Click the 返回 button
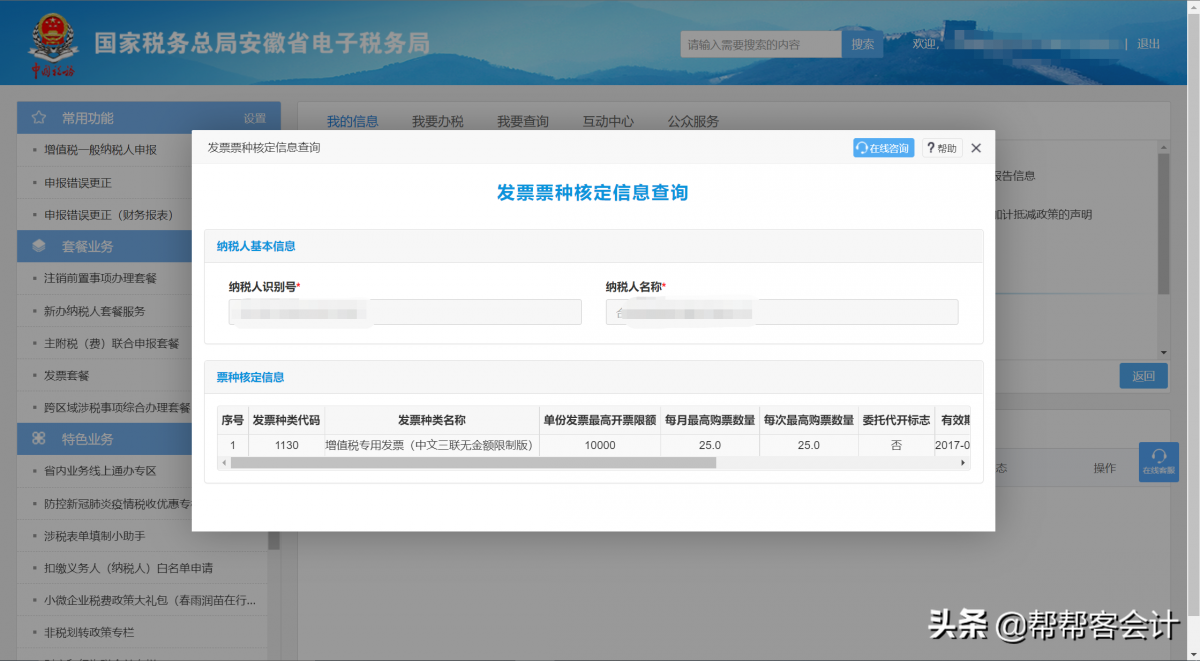 click(x=1143, y=376)
